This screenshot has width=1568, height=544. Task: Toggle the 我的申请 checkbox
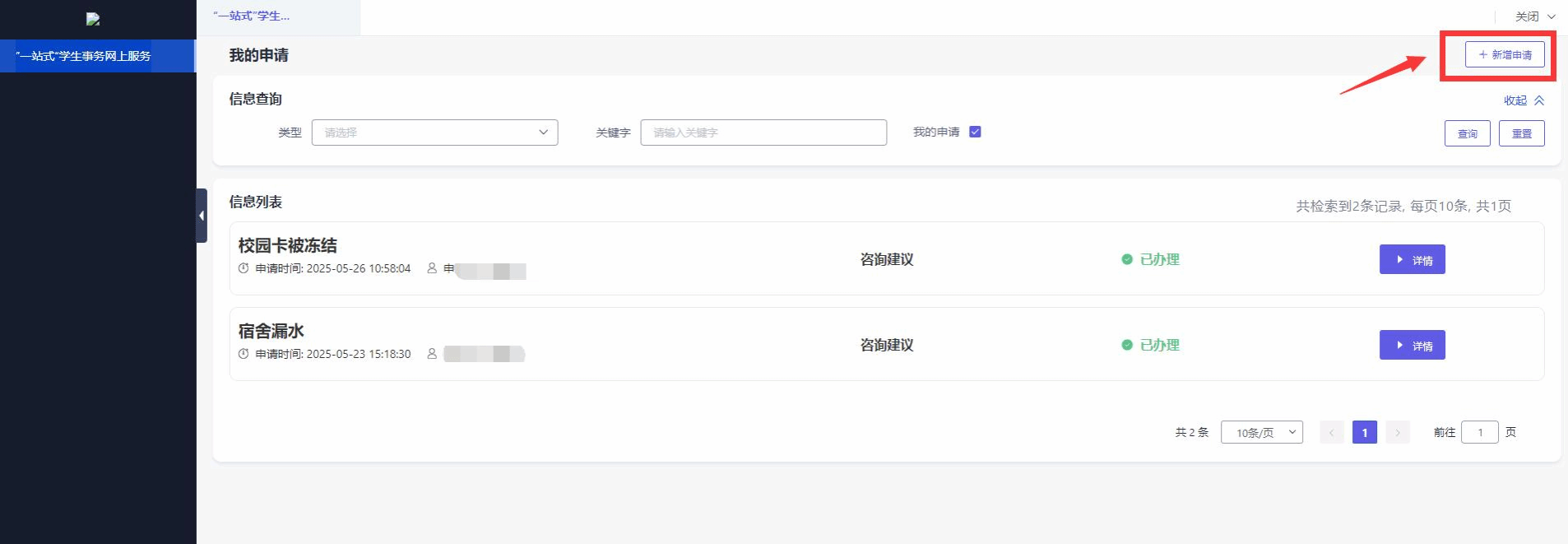[975, 132]
